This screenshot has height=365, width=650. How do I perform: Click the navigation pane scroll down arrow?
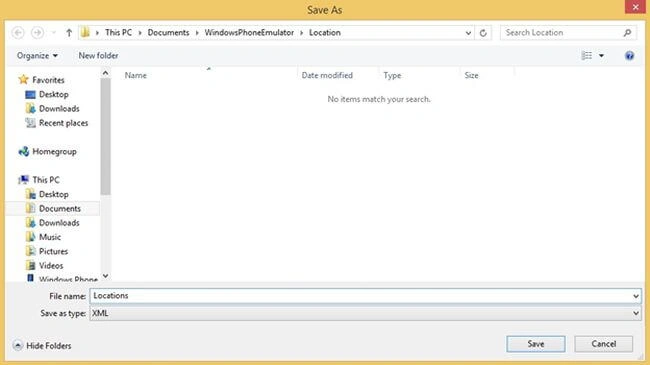pos(105,276)
